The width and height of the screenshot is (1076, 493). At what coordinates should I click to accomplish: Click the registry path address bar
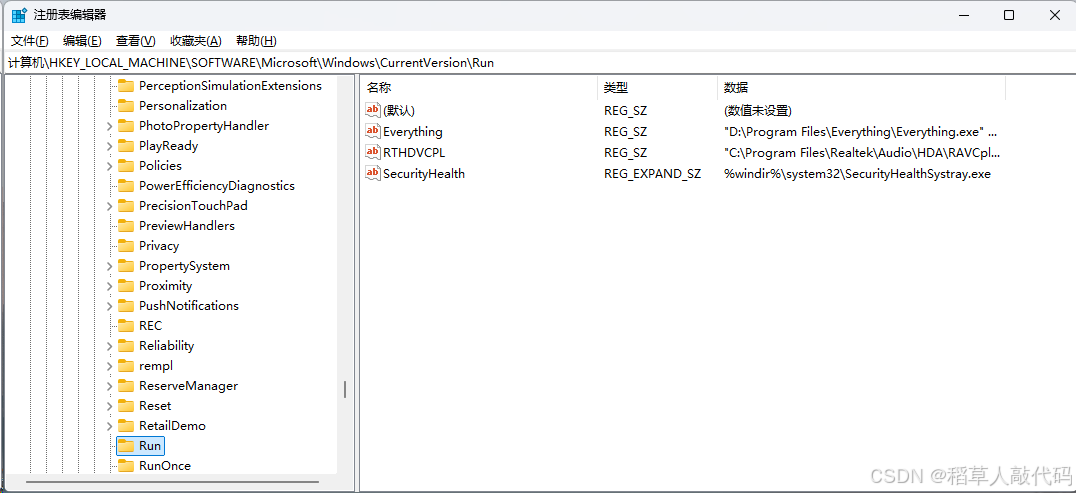[538, 62]
